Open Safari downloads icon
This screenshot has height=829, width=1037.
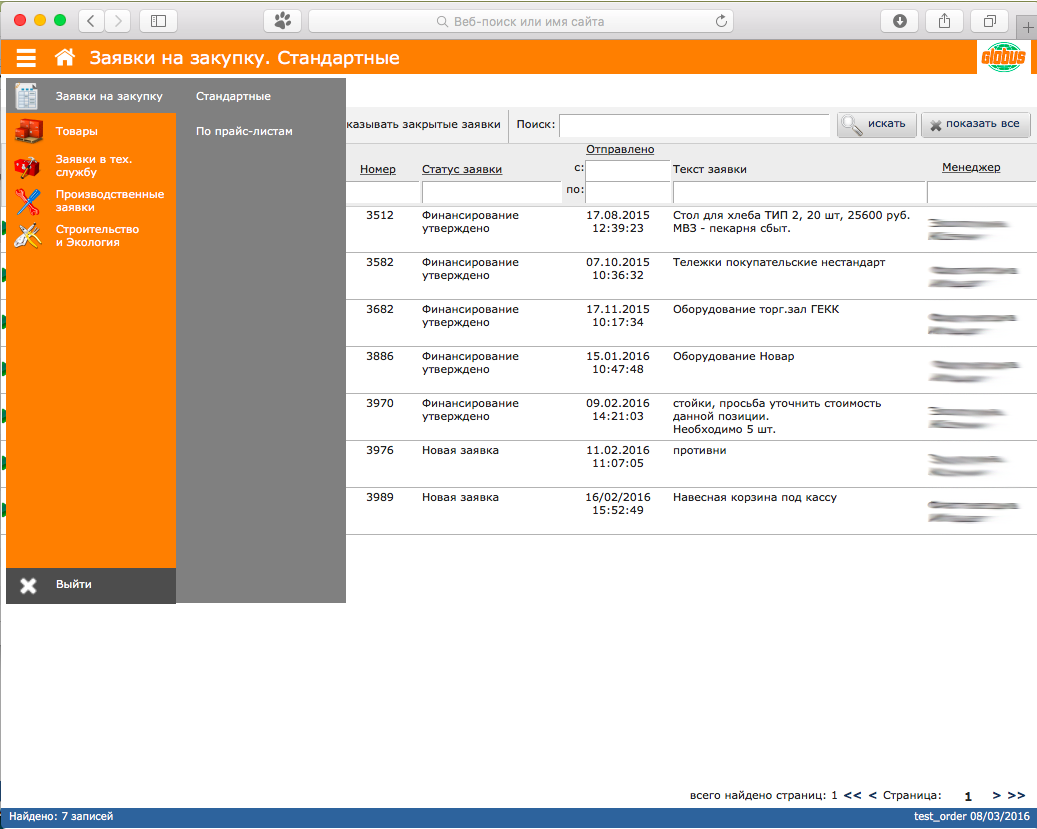pos(899,21)
